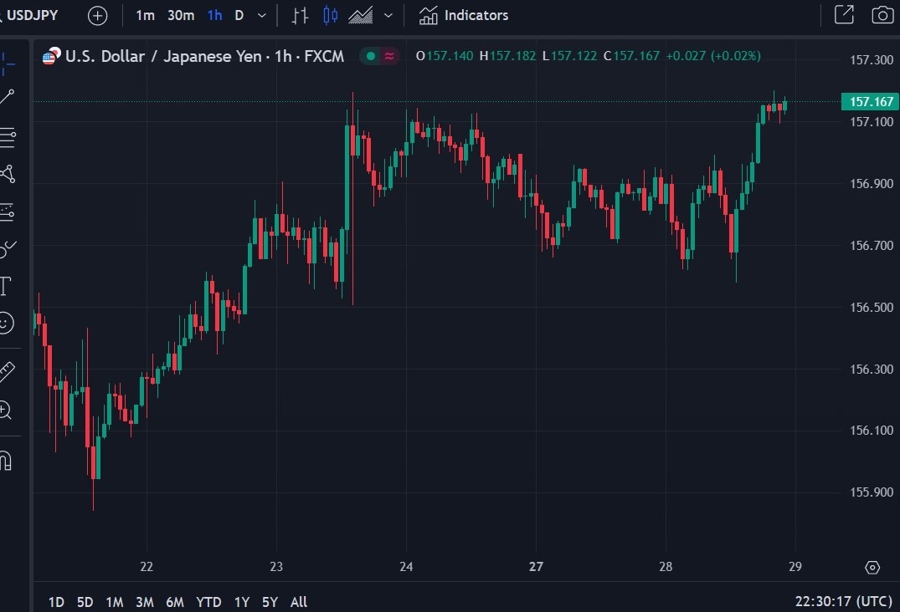Switch to the bars chart style

(300, 15)
